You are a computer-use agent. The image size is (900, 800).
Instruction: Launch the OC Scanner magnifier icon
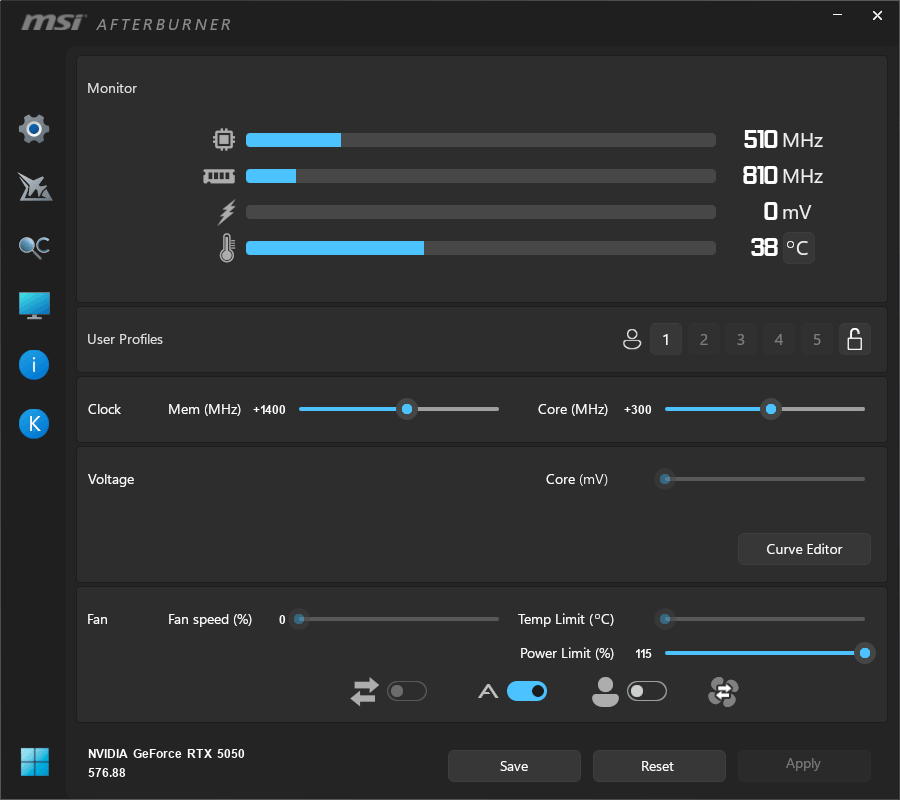[x=34, y=247]
